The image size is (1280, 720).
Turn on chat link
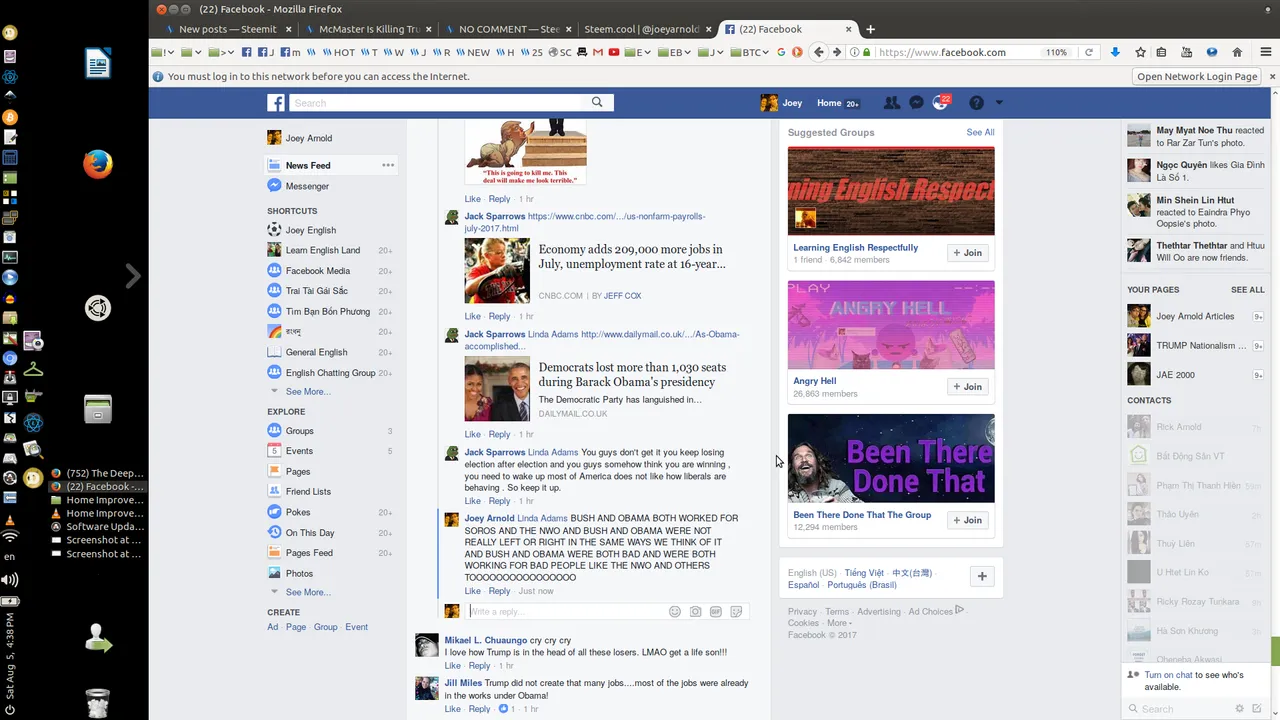point(1168,675)
